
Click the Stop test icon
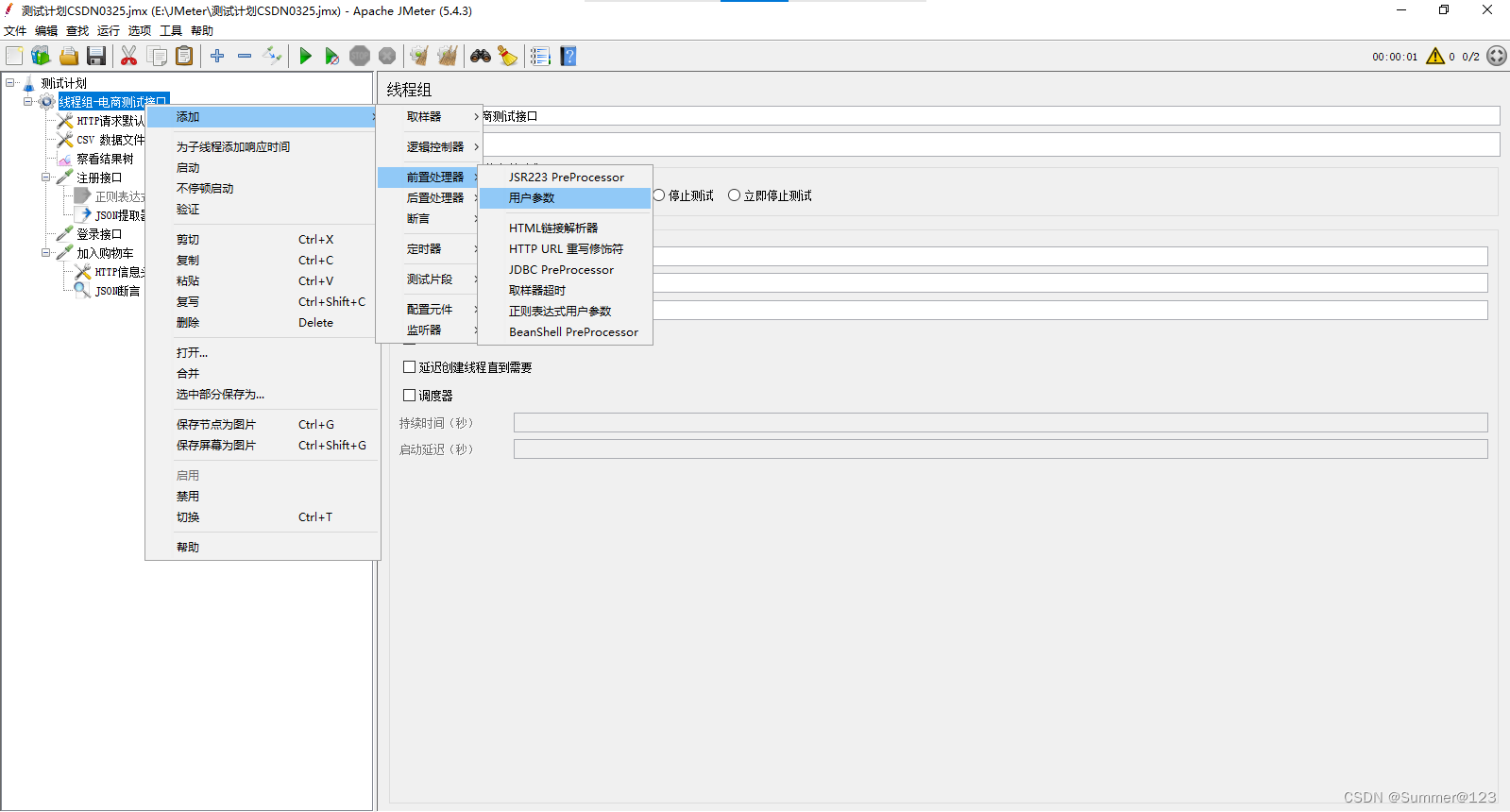(x=360, y=57)
